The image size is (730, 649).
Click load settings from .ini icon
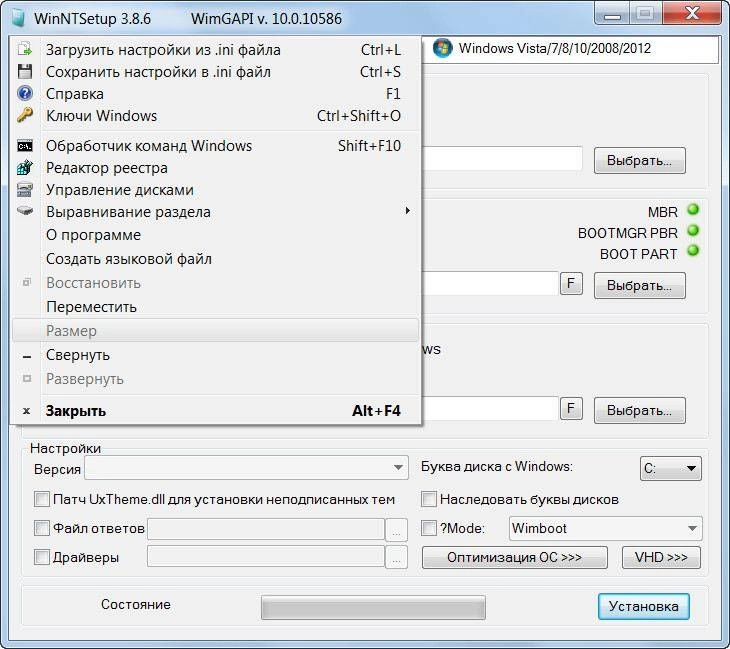click(25, 49)
